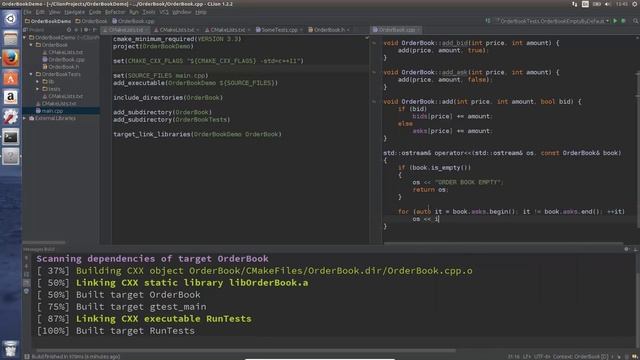The height and width of the screenshot is (360, 640).
Task: Open the Ubuntu Dash launcher icon
Action: [11, 19]
